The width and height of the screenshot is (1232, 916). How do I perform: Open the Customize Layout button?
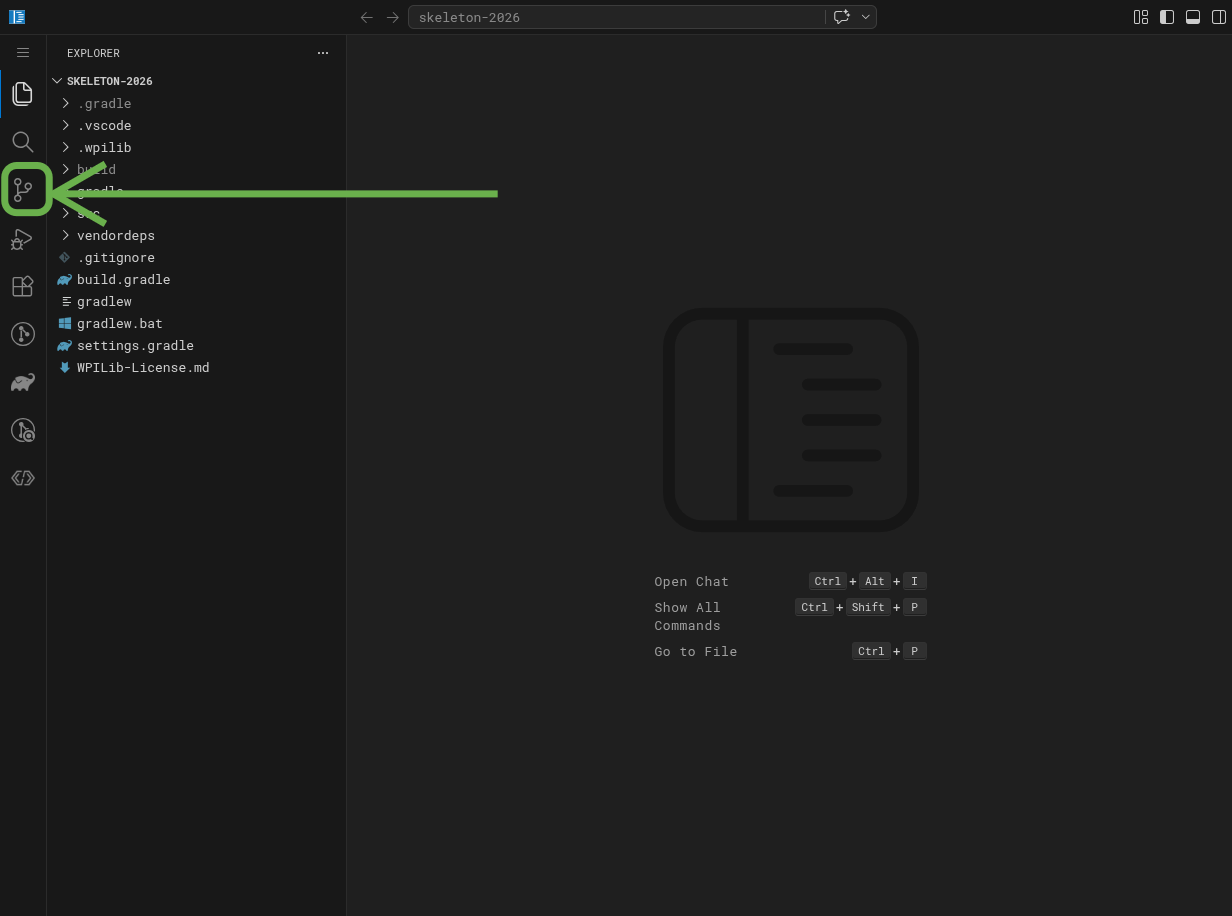[x=1141, y=17]
